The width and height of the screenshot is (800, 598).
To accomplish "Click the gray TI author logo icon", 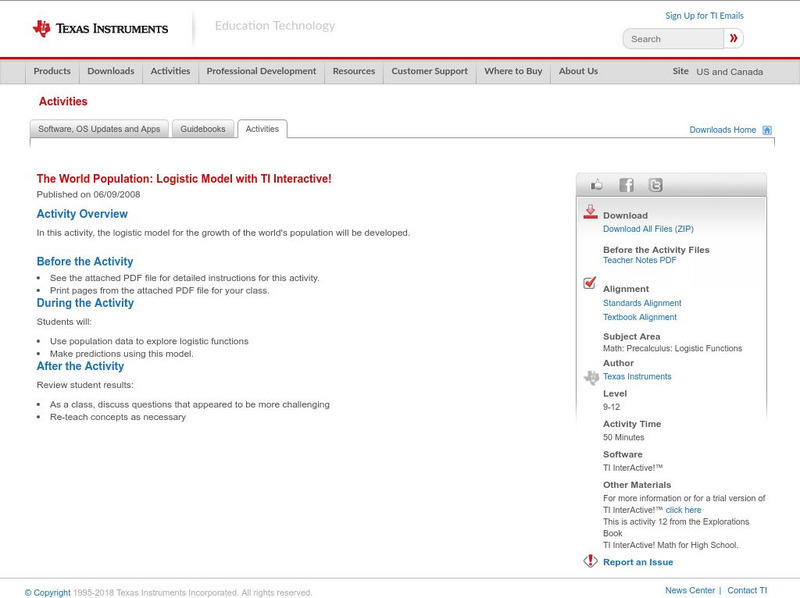I will (591, 378).
